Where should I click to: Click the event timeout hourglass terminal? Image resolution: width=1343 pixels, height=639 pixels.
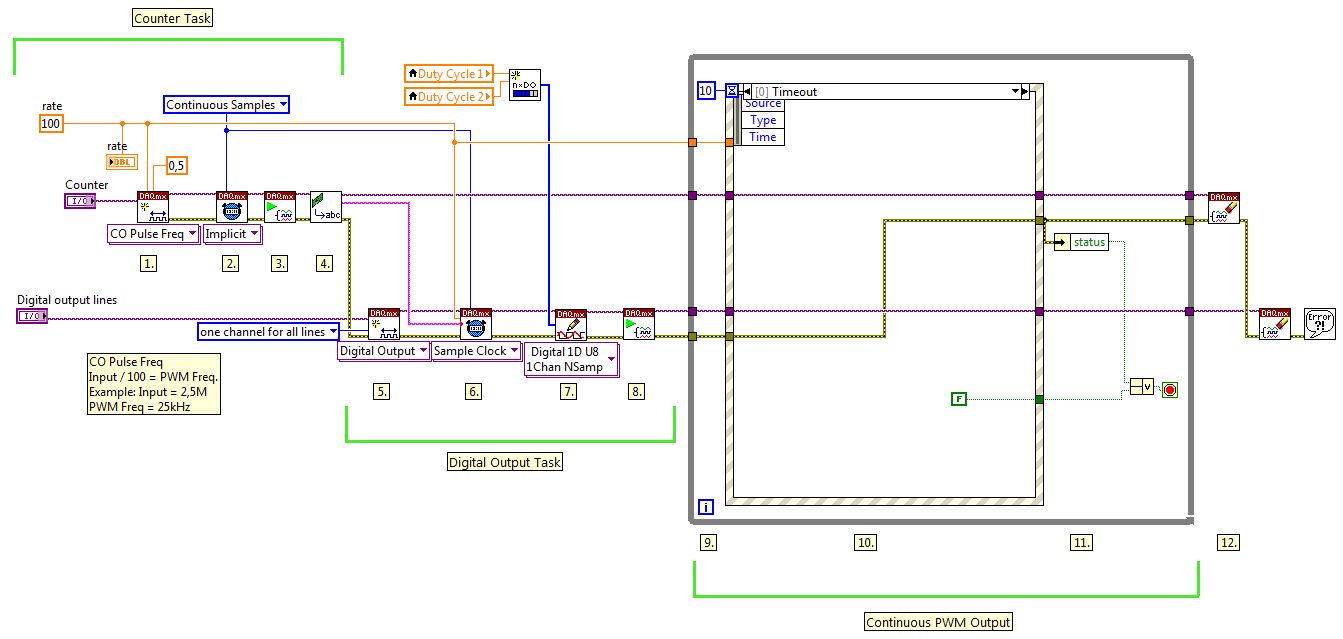pyautogui.click(x=732, y=91)
